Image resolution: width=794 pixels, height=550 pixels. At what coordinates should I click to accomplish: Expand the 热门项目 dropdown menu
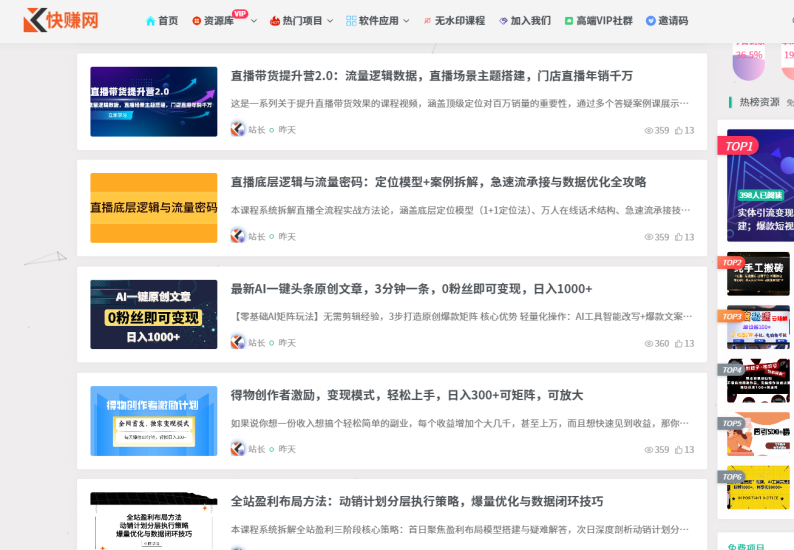[302, 20]
